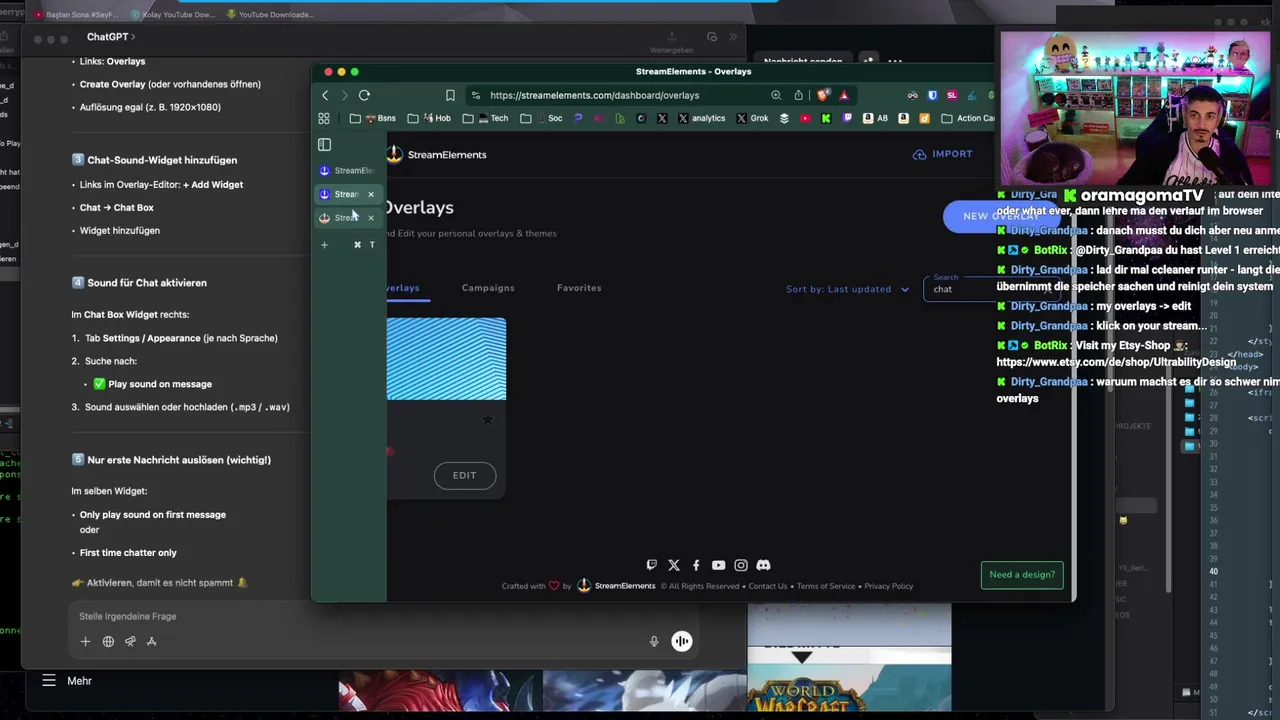Screen dimensions: 1280x720
Task: Open the apps grid icon in the bookmarks bar
Action: pos(324,118)
